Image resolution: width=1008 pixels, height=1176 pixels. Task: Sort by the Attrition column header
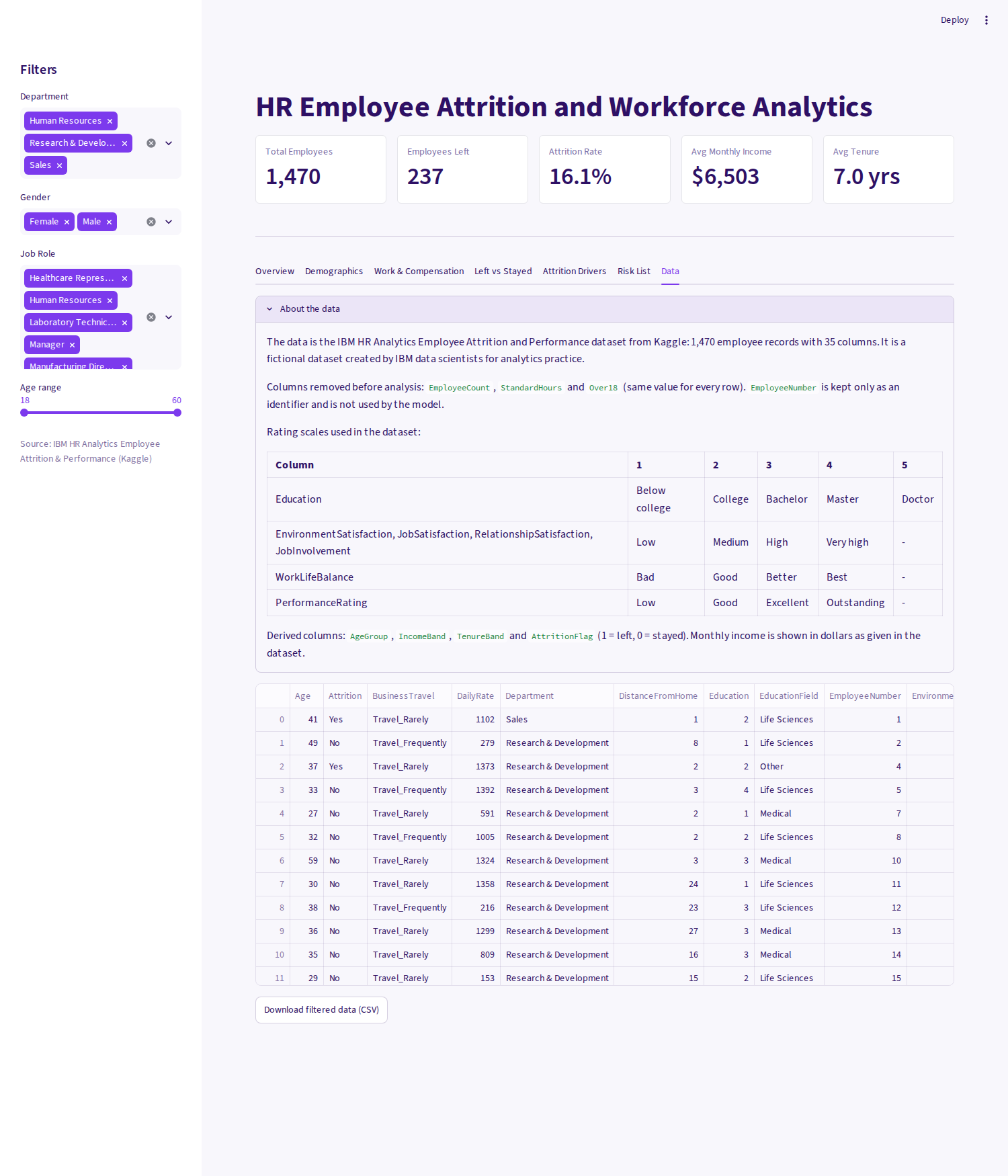(345, 696)
